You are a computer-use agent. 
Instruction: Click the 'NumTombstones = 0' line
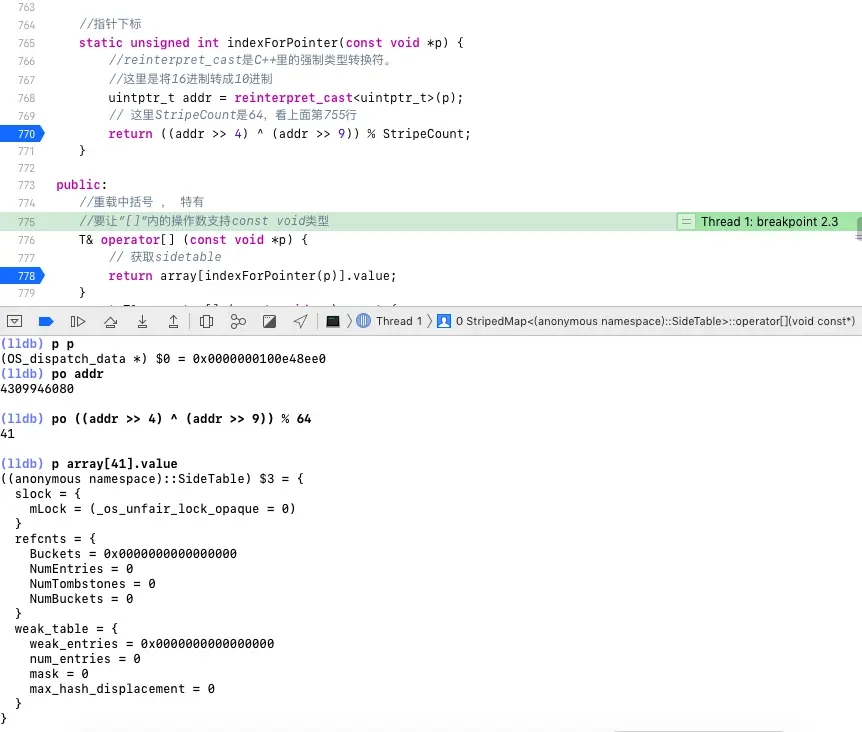click(x=92, y=584)
